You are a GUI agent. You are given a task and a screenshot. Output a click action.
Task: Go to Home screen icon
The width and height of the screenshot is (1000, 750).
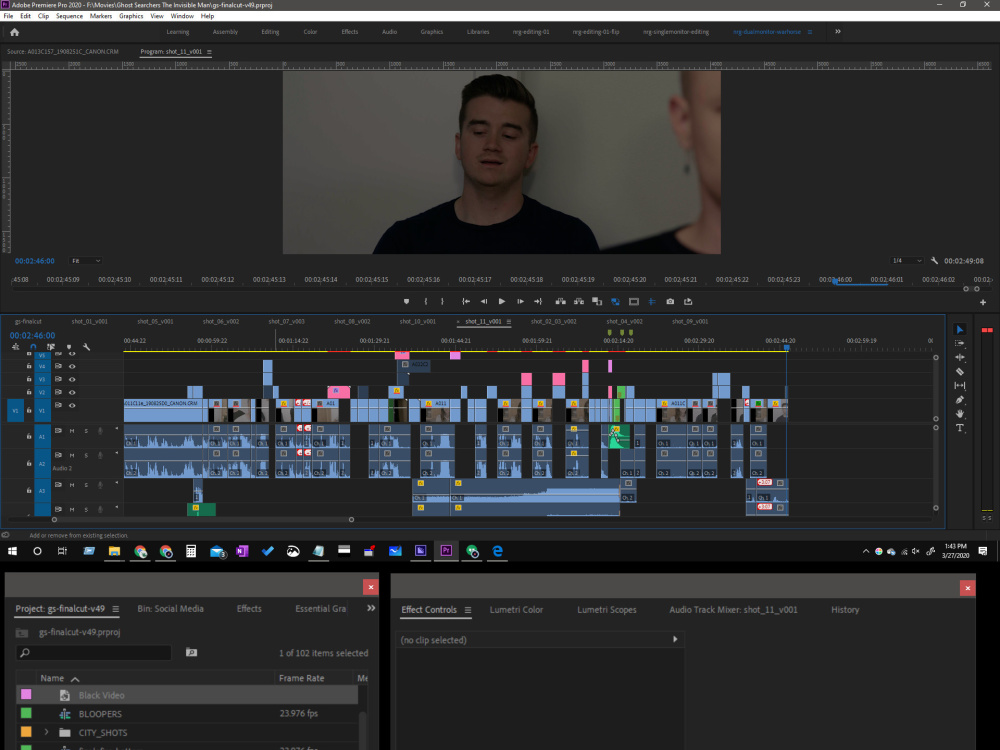15,32
